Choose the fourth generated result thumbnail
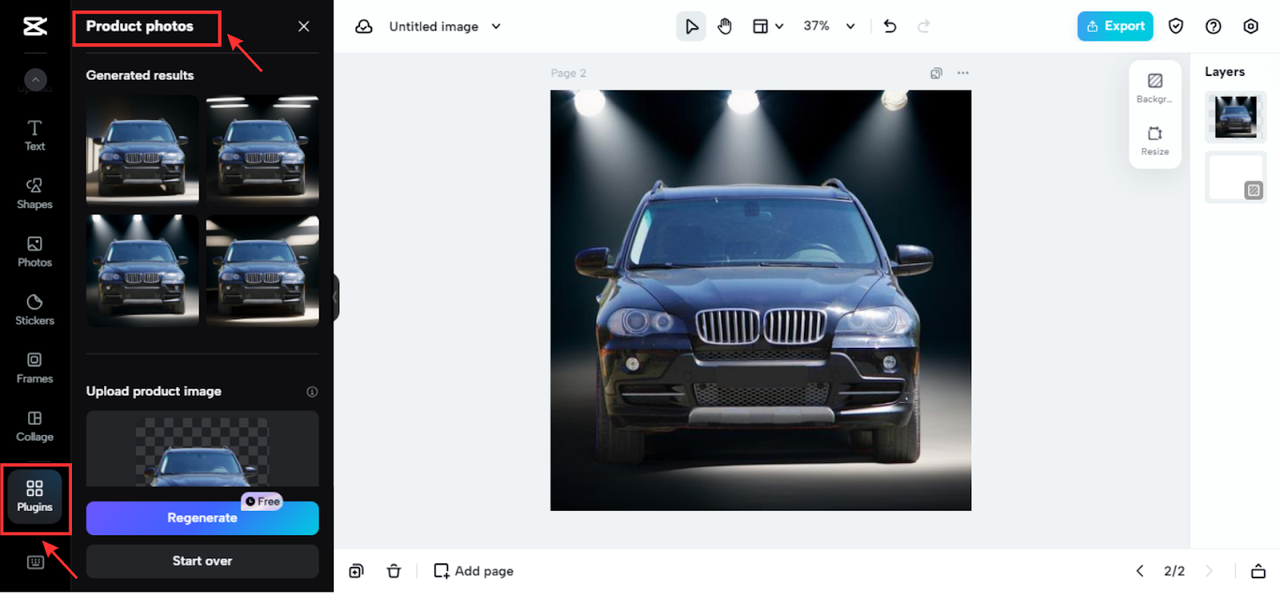The width and height of the screenshot is (1280, 595). click(x=262, y=270)
